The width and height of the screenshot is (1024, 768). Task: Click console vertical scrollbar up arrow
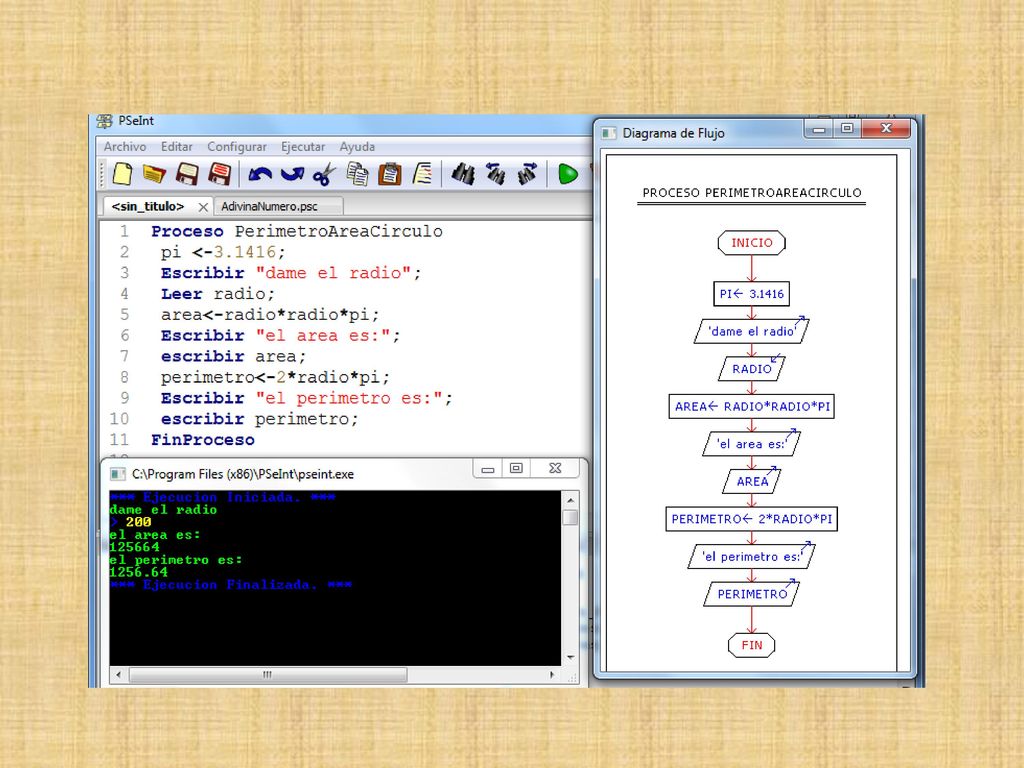click(x=571, y=500)
